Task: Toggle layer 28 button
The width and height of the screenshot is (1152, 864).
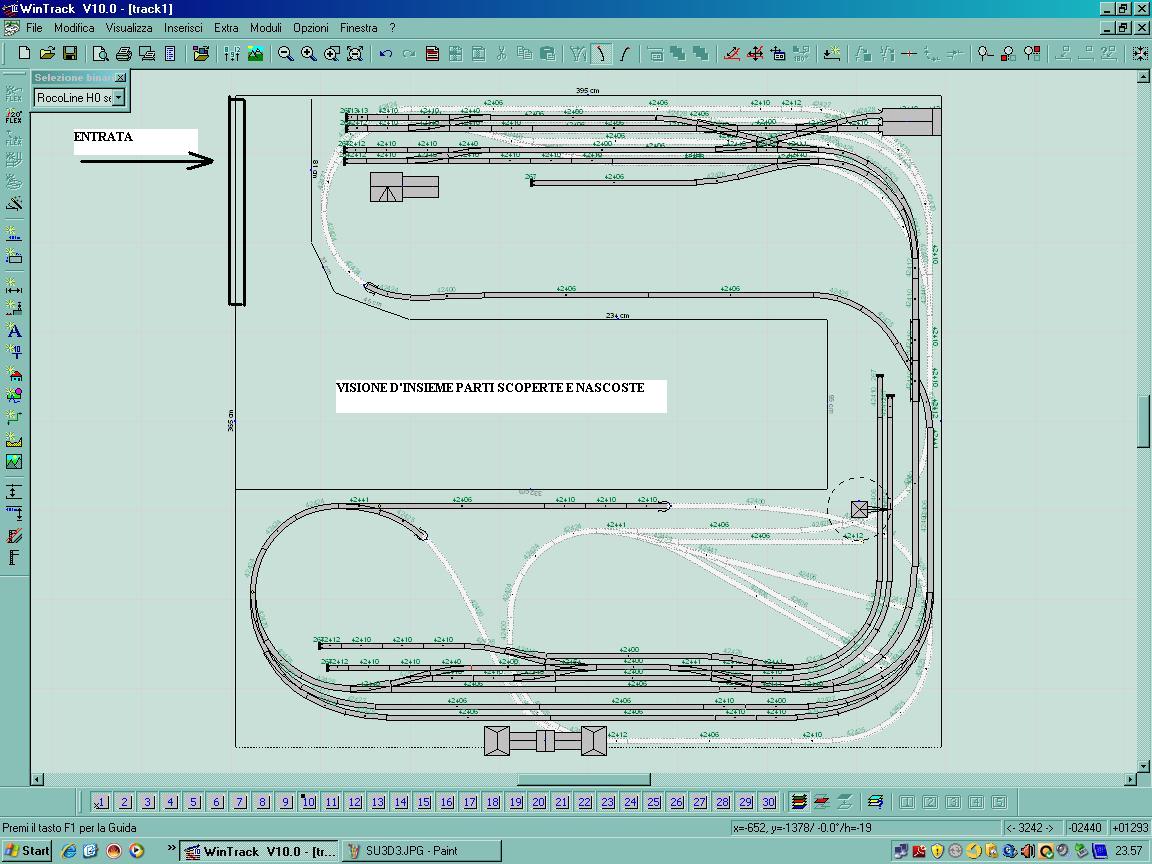Action: pyautogui.click(x=723, y=802)
